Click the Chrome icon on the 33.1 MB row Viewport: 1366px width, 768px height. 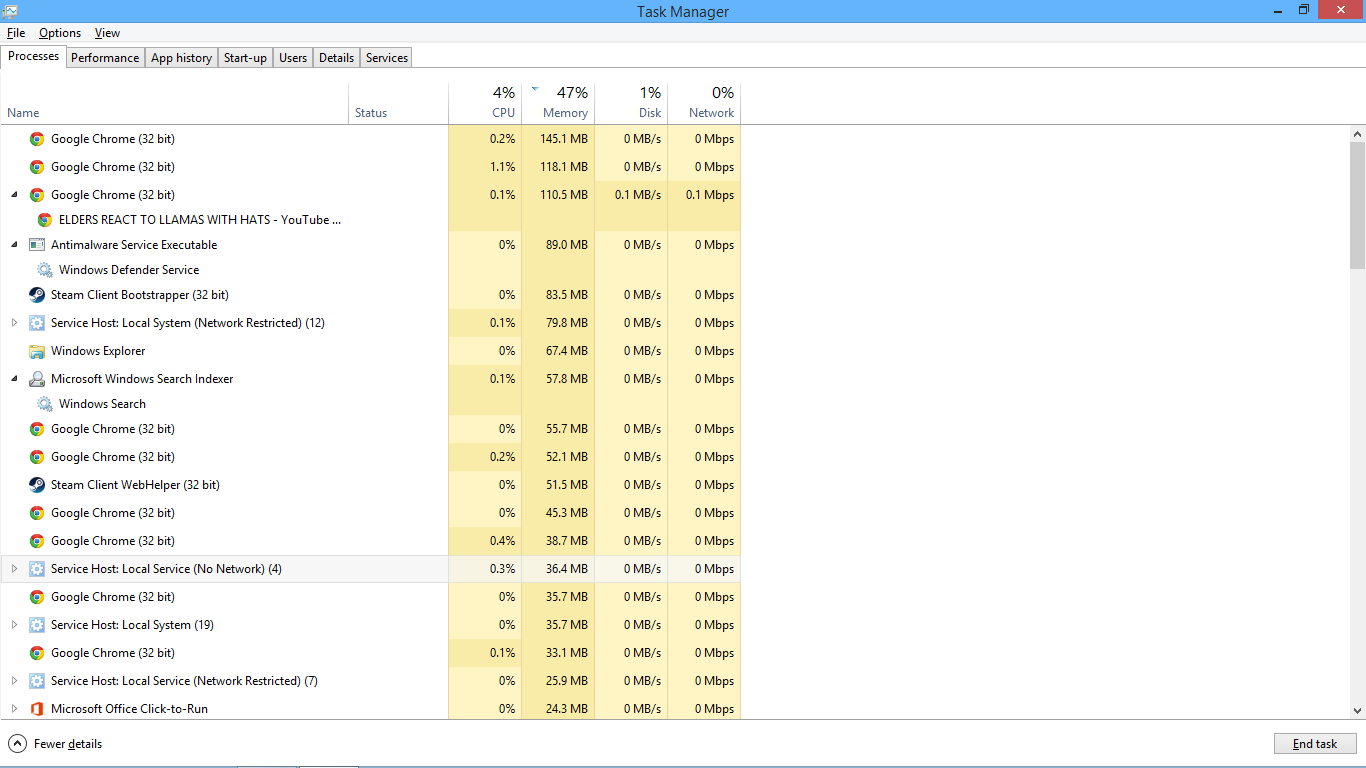tap(37, 653)
